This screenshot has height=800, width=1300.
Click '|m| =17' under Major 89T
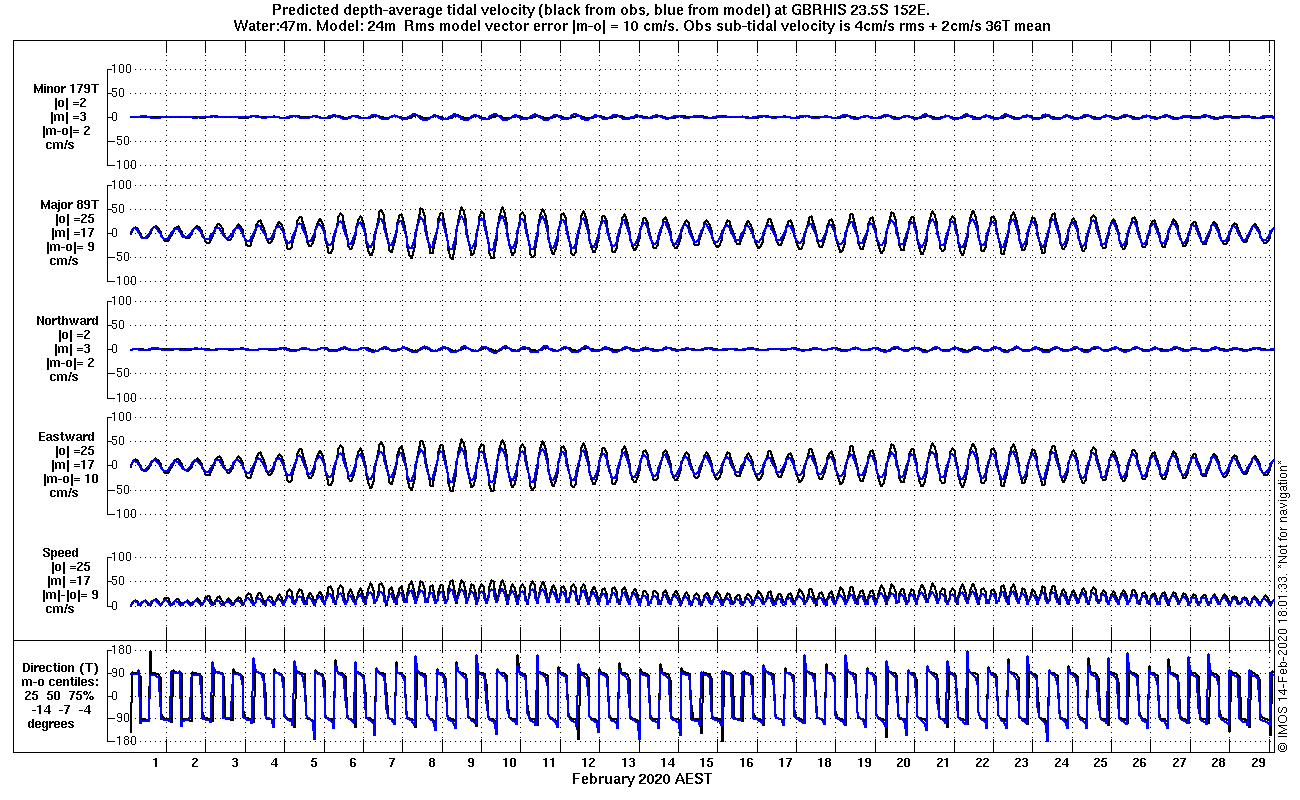point(74,233)
